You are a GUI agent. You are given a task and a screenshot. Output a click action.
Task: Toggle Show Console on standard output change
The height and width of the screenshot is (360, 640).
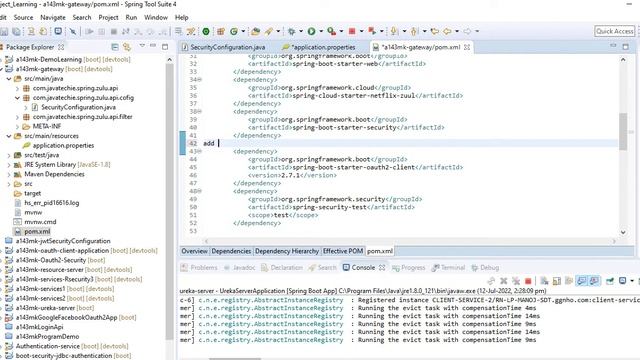tap(581, 281)
